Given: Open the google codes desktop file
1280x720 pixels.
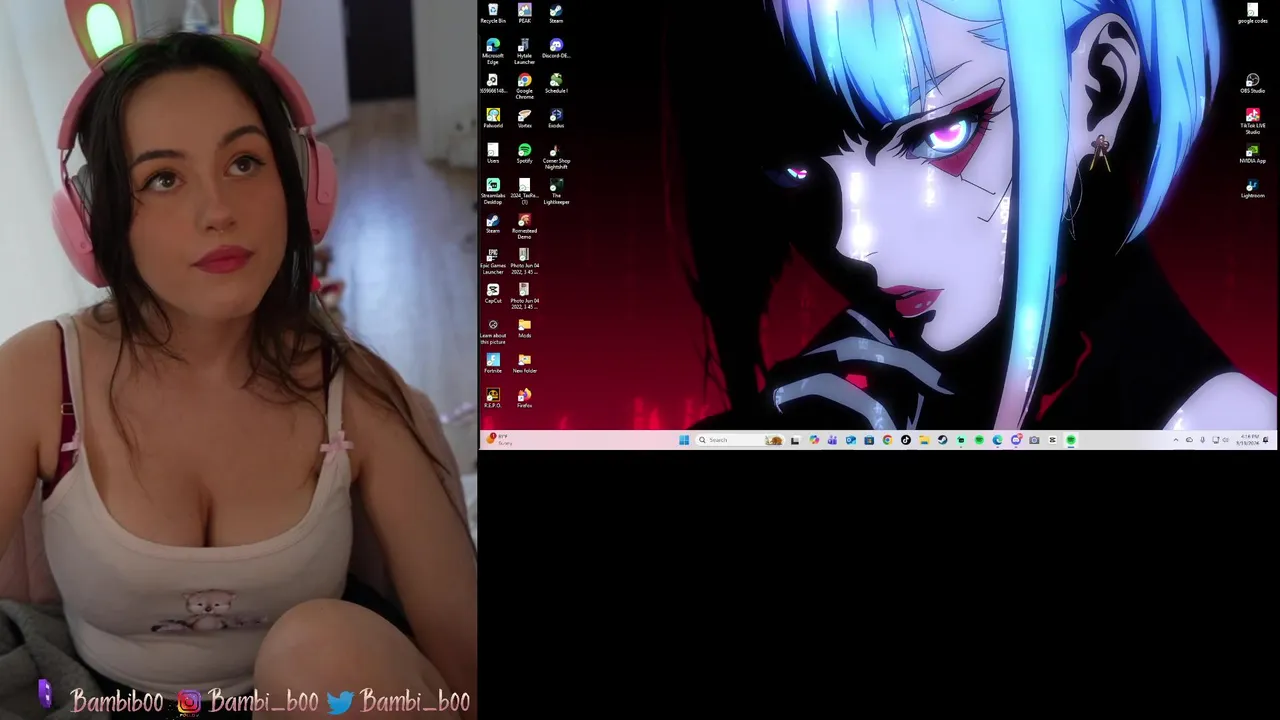Looking at the screenshot, I should point(1252,13).
